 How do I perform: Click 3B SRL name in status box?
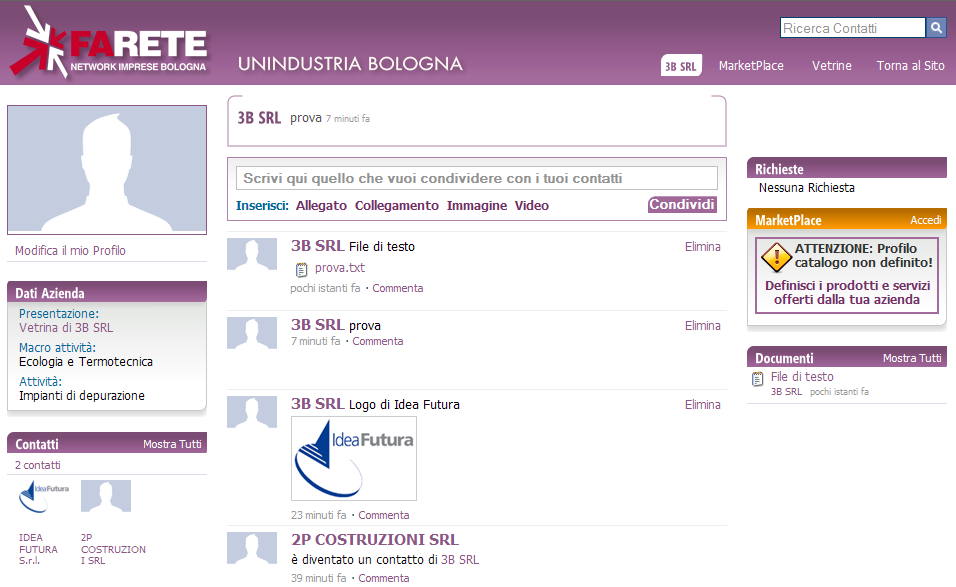pyautogui.click(x=259, y=118)
